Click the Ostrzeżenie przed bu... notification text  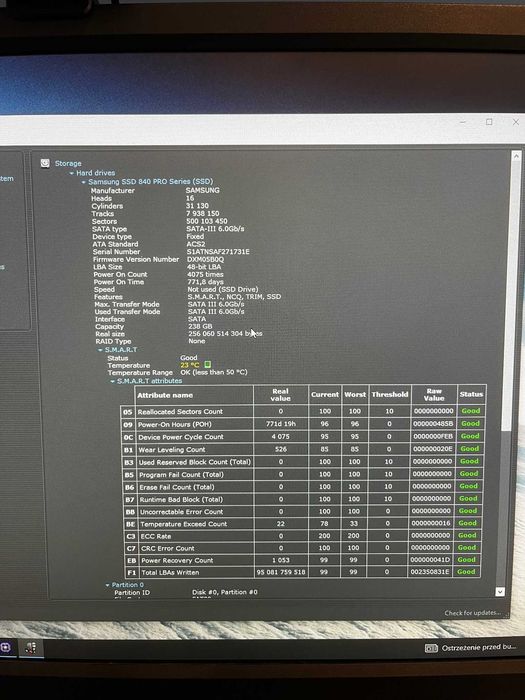click(x=479, y=647)
